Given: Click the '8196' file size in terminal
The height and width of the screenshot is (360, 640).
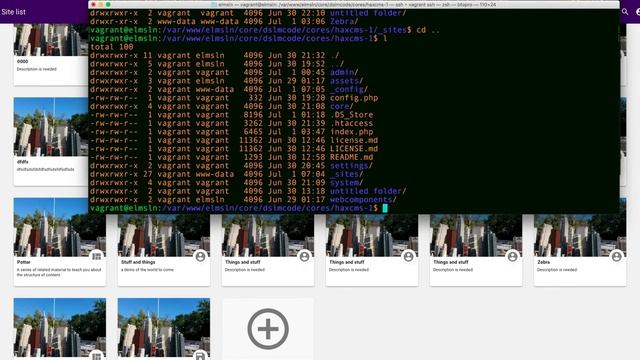Looking at the screenshot, I should pos(253,115).
